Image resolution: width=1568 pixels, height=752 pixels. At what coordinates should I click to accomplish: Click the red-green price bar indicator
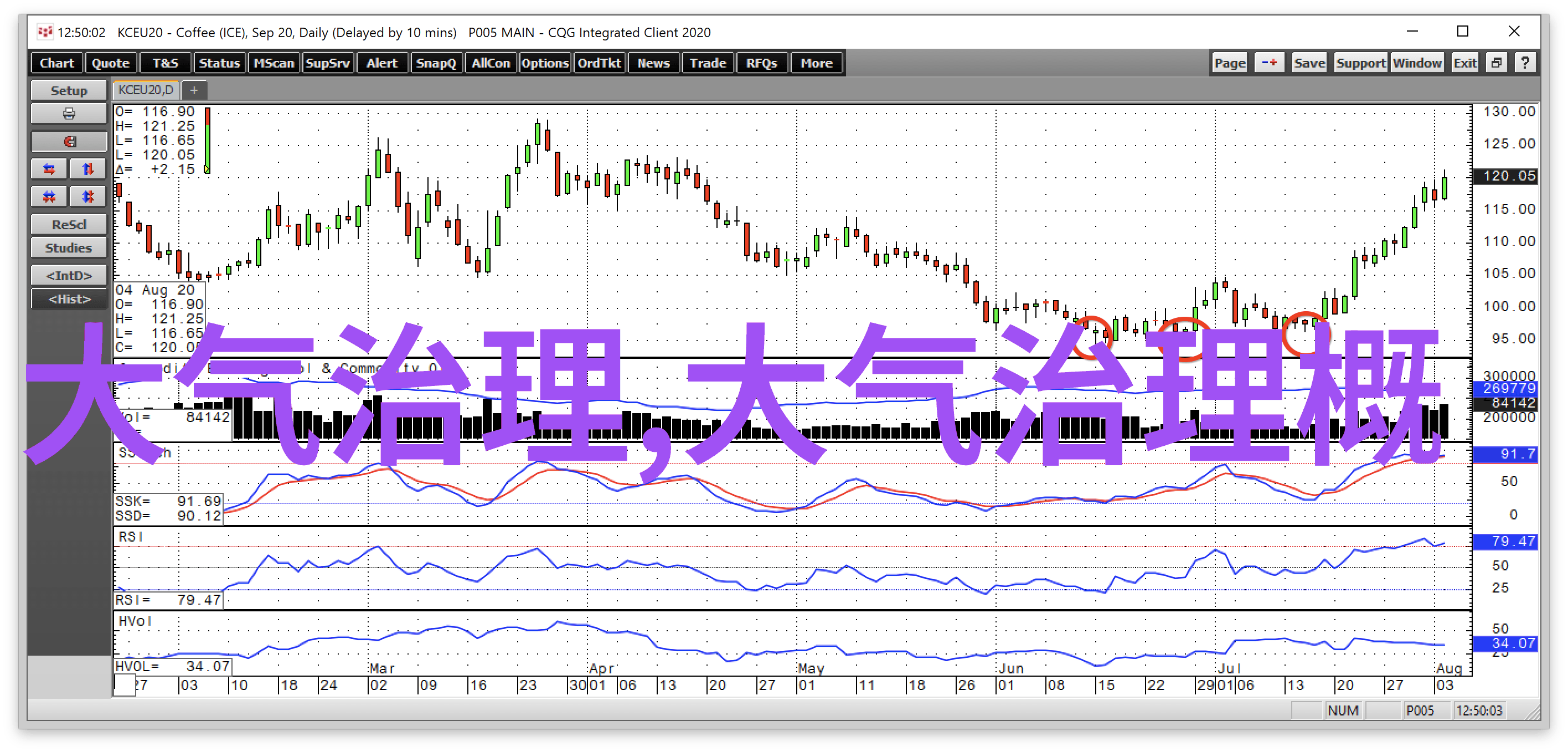tap(208, 140)
